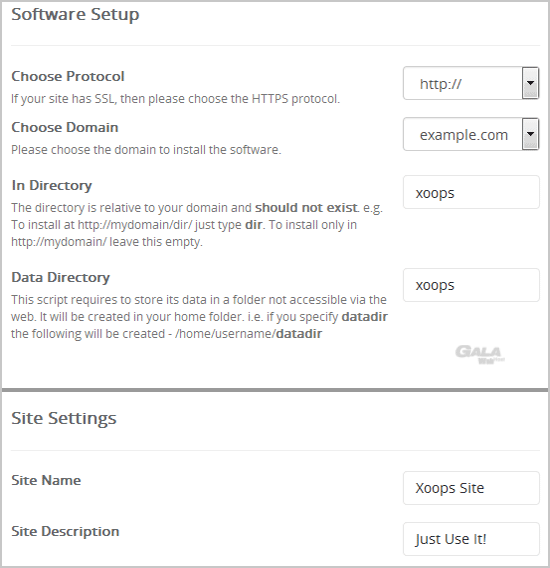Viewport: 550px width, 568px height.
Task: Click the bold datadir path example text
Action: click(299, 334)
